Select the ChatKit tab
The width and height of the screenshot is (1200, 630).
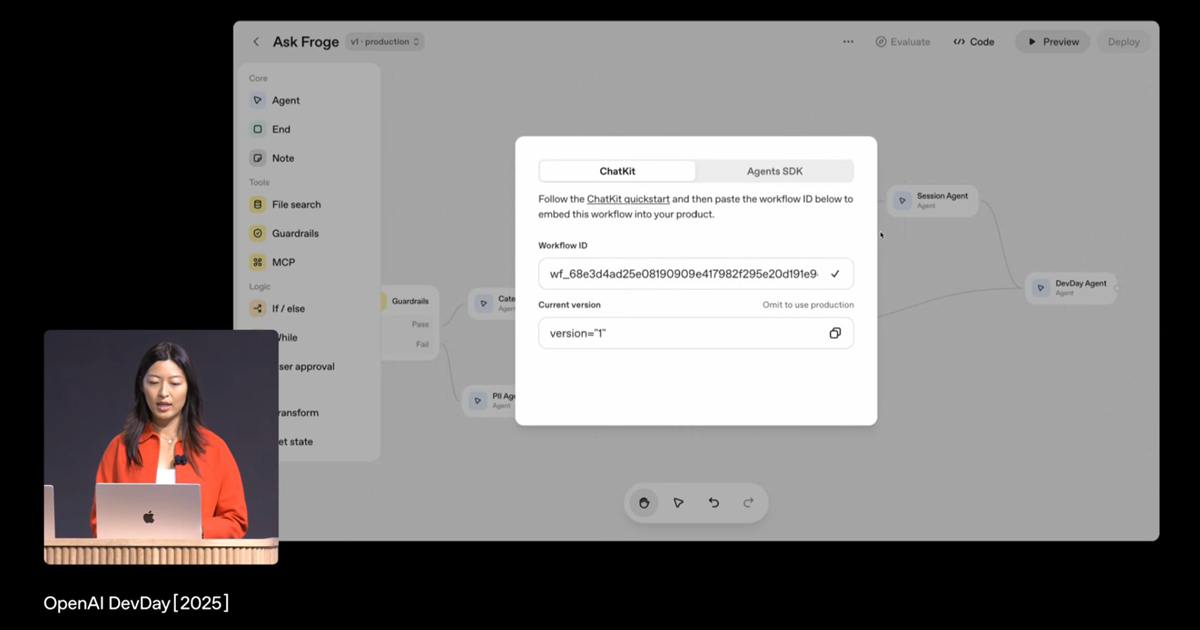(x=617, y=171)
